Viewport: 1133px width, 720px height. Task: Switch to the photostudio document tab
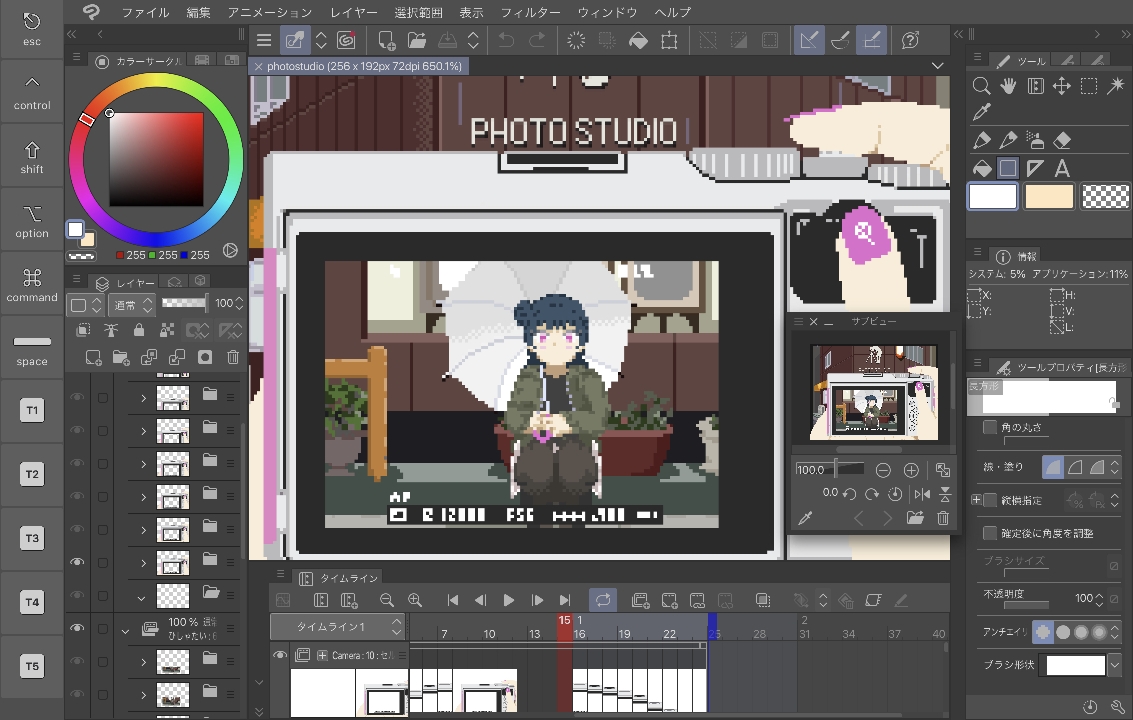360,66
